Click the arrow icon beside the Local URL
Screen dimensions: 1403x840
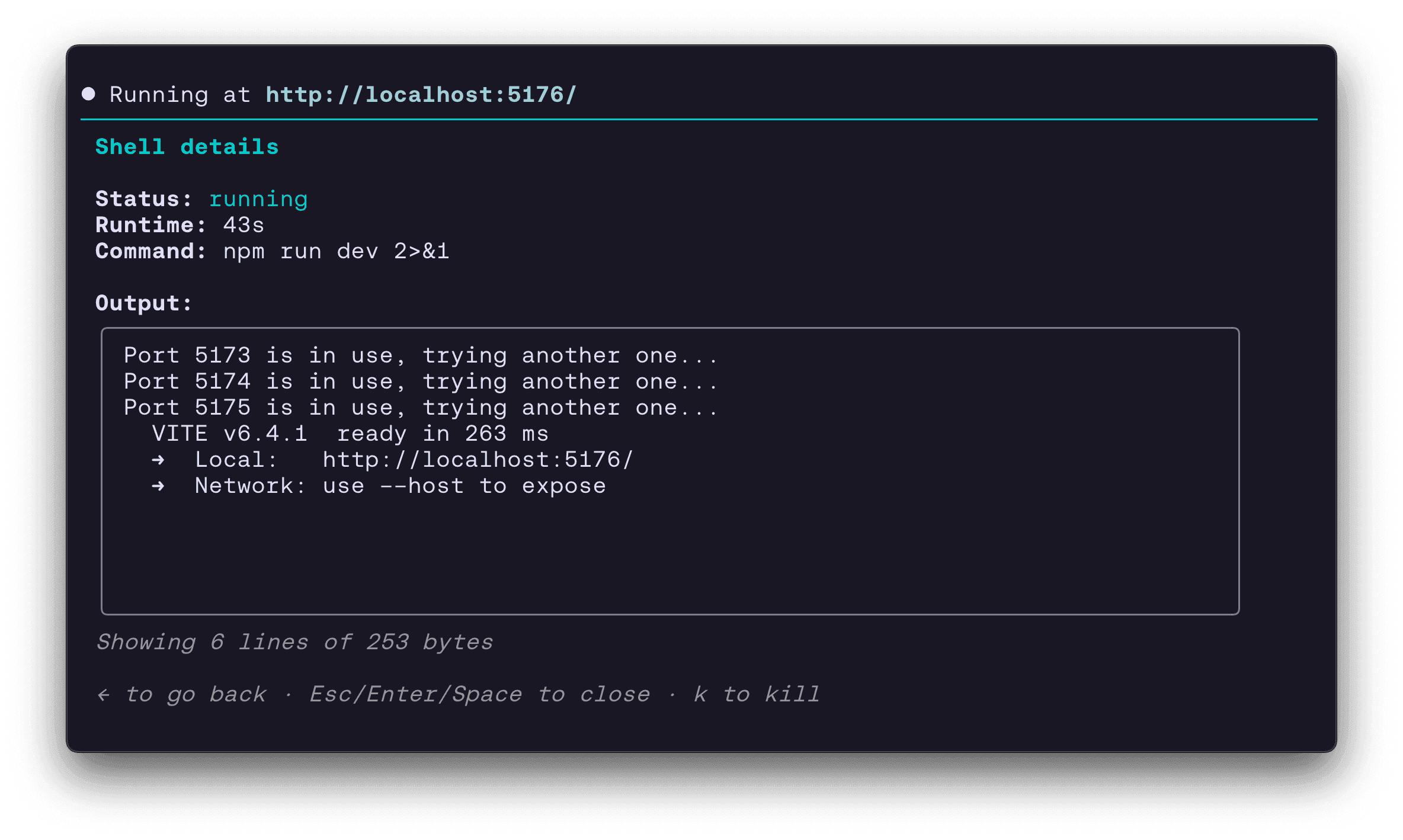(x=158, y=459)
